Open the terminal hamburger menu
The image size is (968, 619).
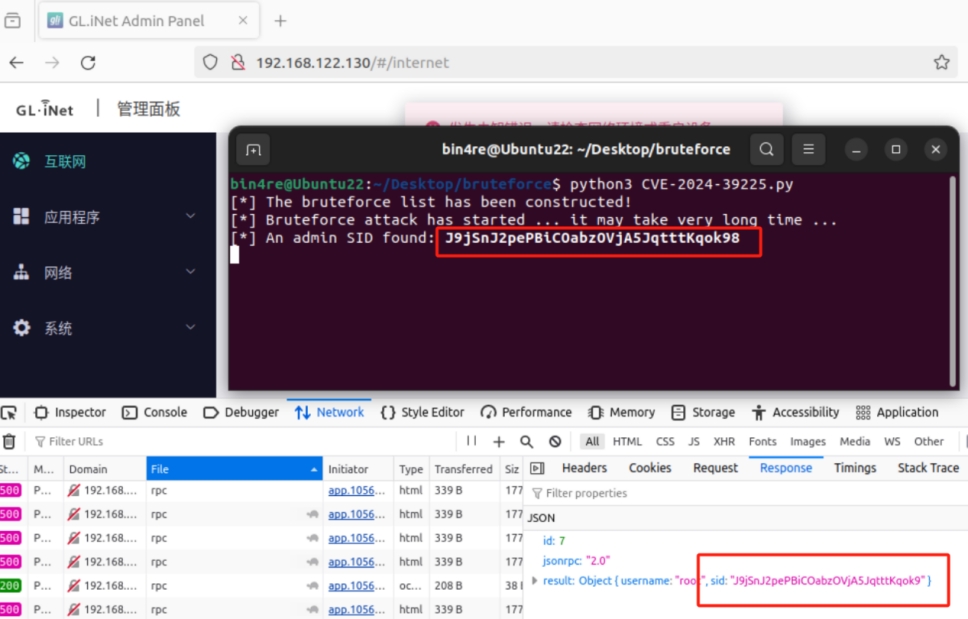click(x=809, y=149)
